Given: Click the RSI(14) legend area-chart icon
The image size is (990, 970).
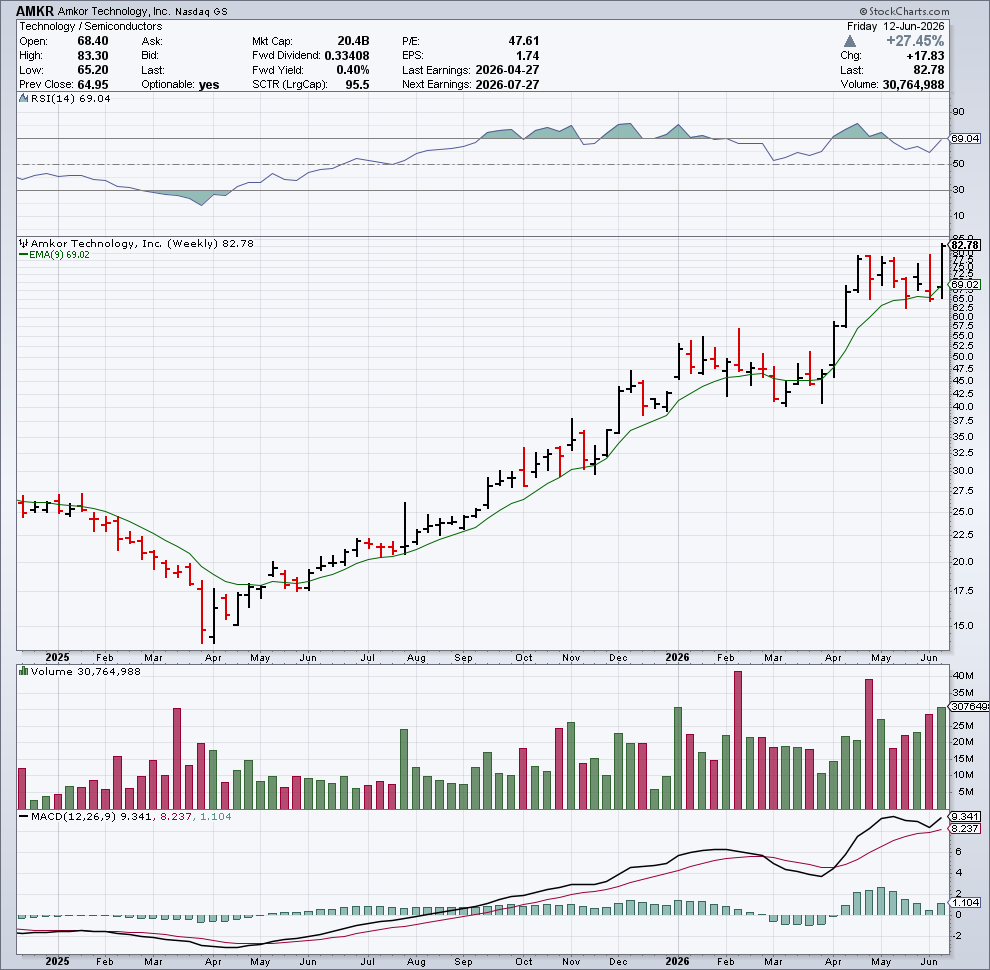Looking at the screenshot, I should coord(23,99).
